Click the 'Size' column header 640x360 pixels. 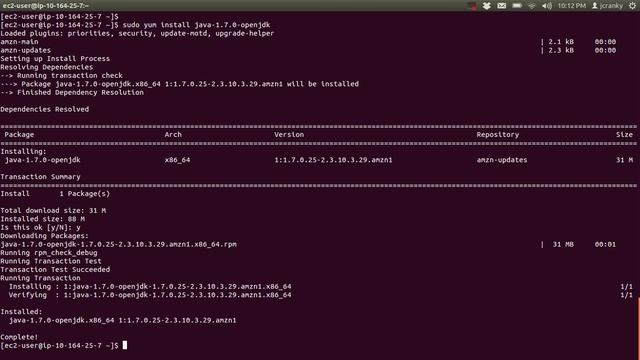(x=624, y=135)
